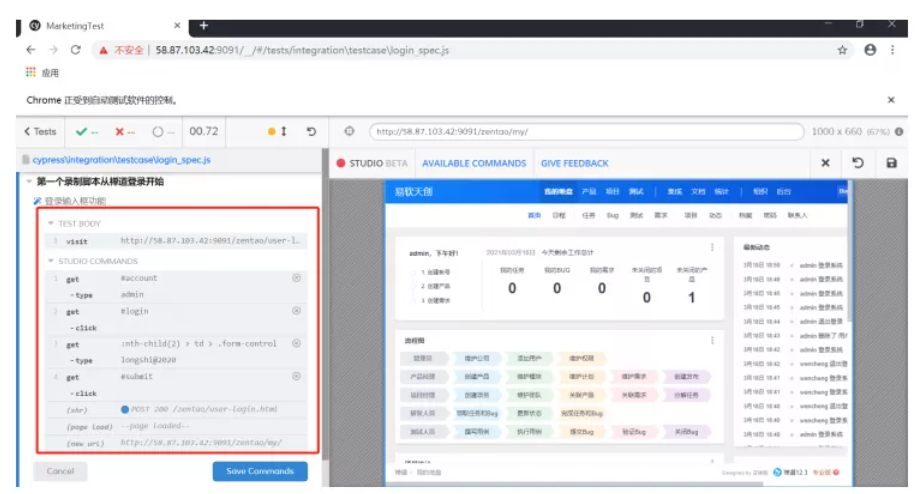Restart studio recording with undo arrow icon
The width and height of the screenshot is (920, 494).
(858, 163)
